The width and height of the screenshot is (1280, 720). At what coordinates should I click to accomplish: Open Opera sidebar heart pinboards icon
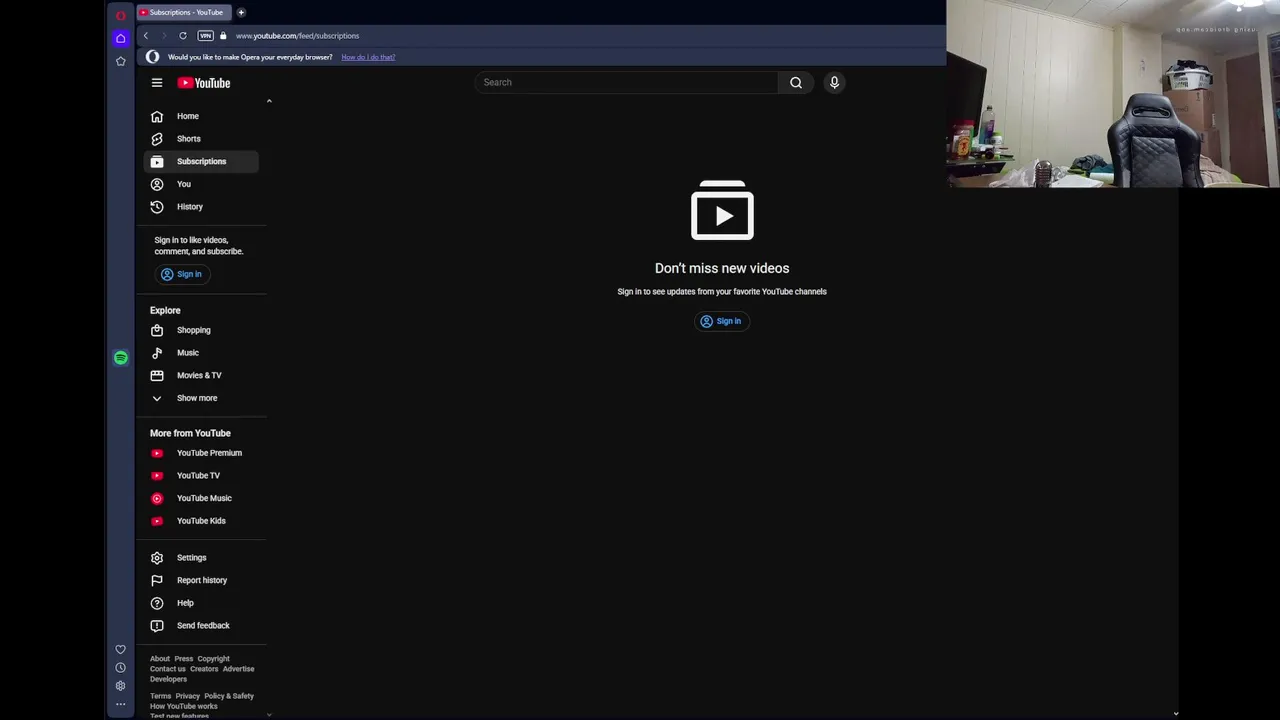pos(121,649)
